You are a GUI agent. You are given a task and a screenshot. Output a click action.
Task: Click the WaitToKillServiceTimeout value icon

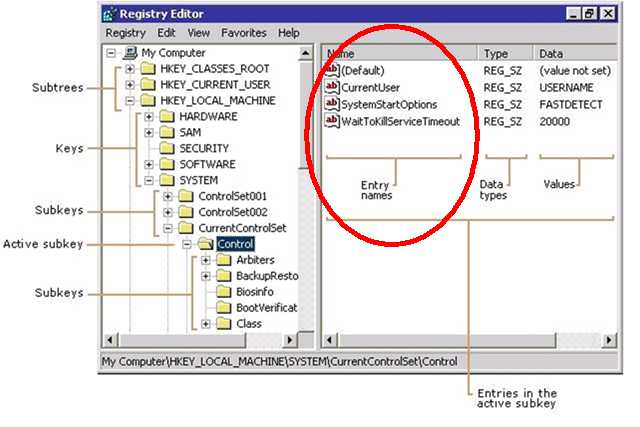pyautogui.click(x=332, y=121)
